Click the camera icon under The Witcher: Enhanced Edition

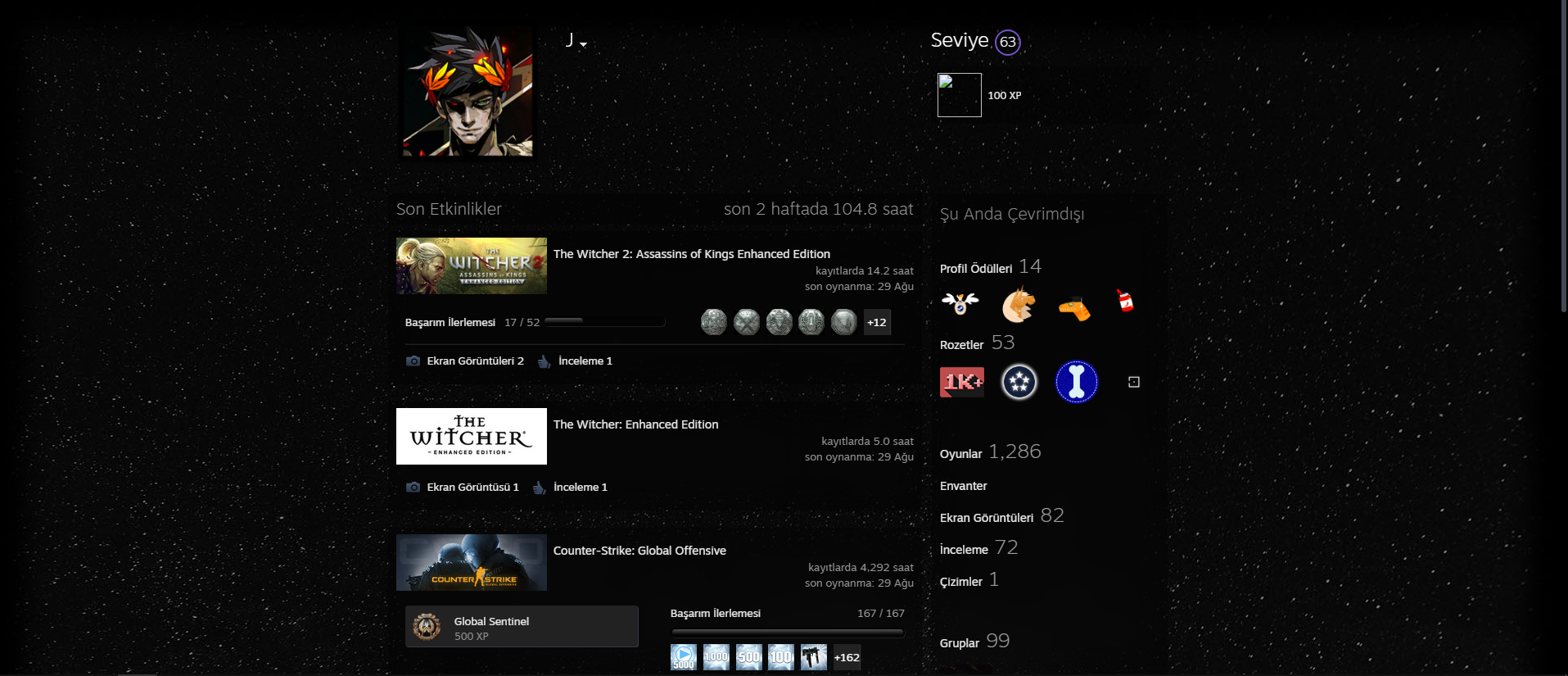coord(413,487)
